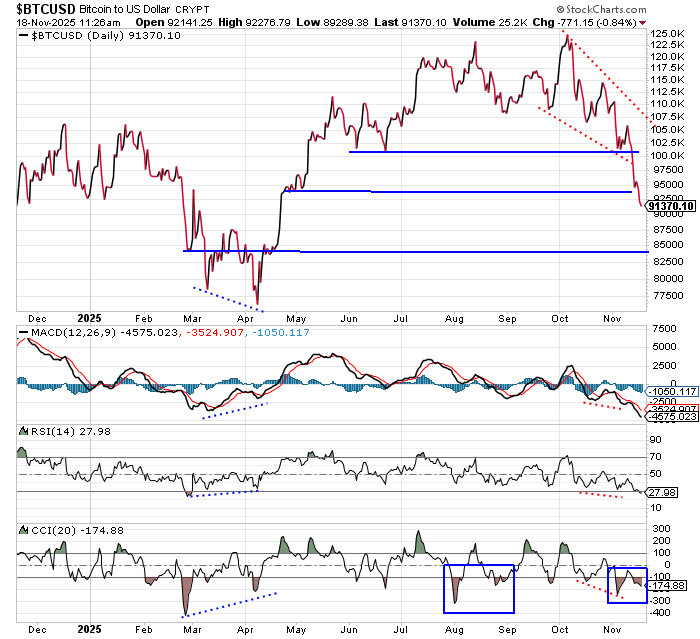Select blue dotted trendline under March-April price lows
The width and height of the screenshot is (700, 639).
click(225, 296)
